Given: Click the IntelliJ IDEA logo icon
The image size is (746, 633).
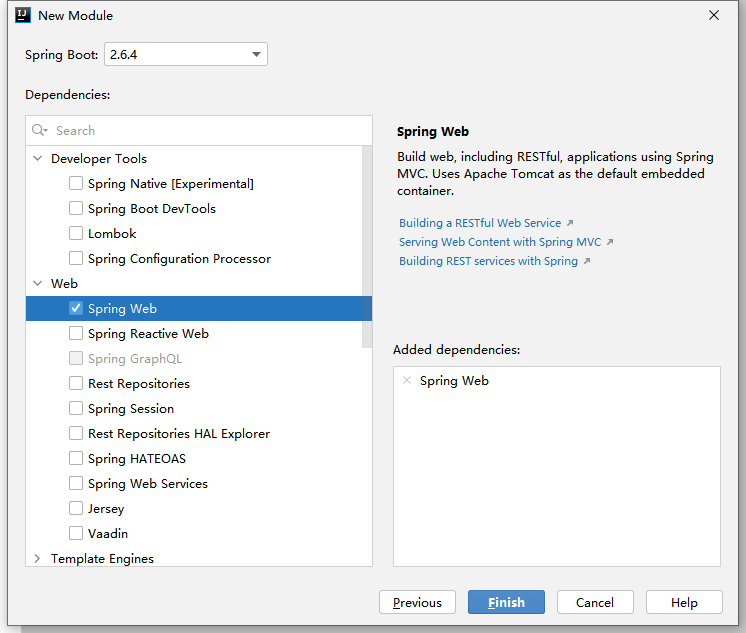Looking at the screenshot, I should [x=22, y=15].
